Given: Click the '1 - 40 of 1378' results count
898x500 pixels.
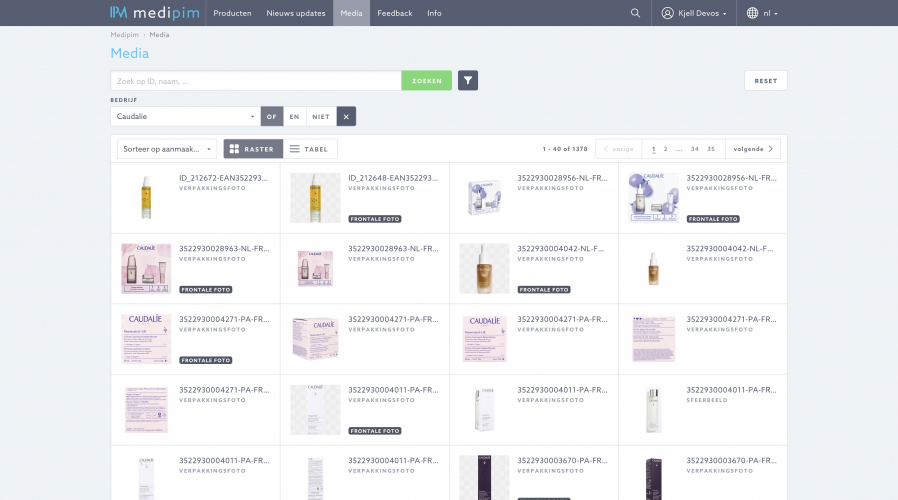Looking at the screenshot, I should 565,149.
